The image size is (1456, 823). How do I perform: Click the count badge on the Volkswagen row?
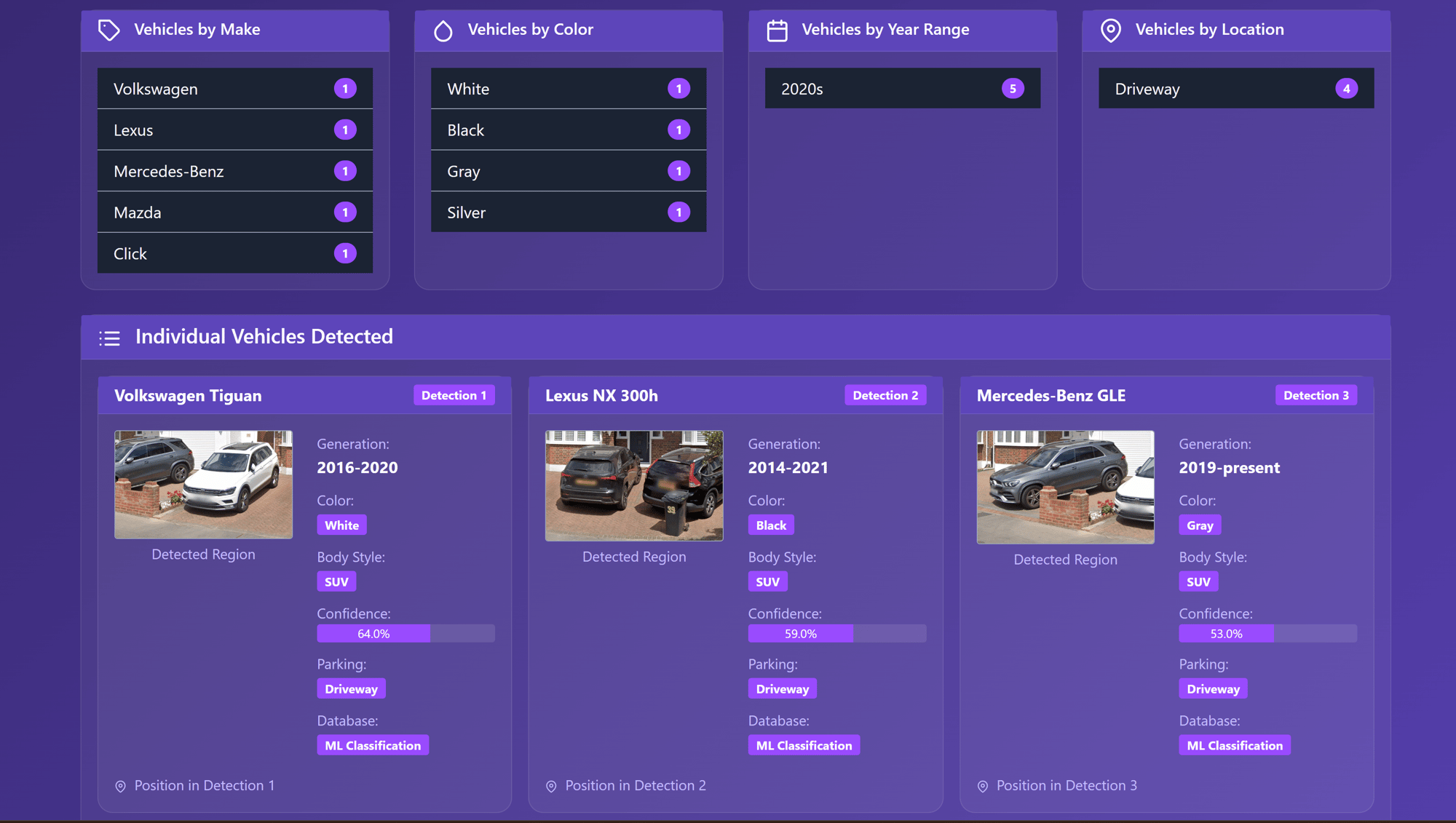point(345,89)
